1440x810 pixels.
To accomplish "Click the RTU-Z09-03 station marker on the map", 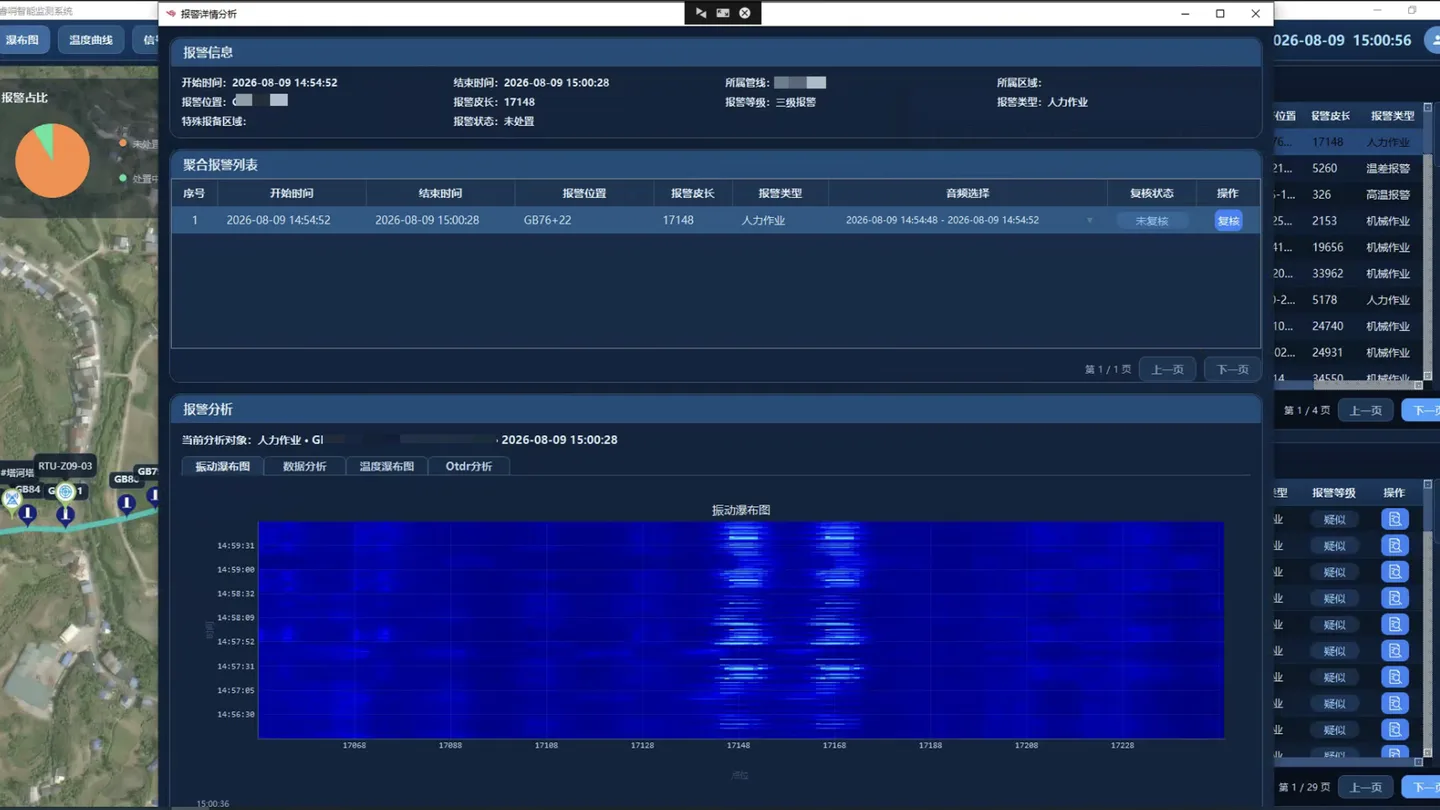I will 66,491.
